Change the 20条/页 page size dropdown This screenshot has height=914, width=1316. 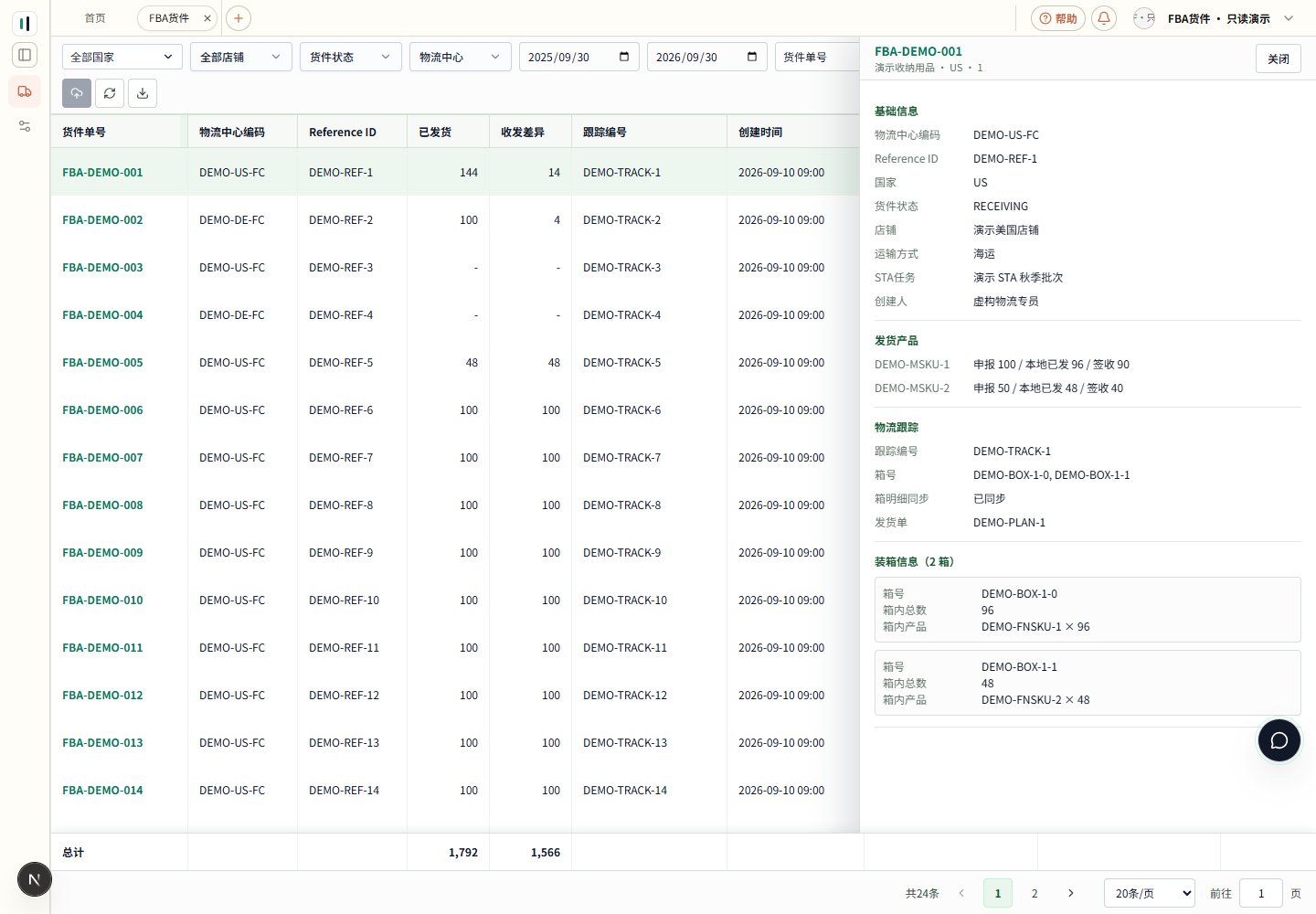[1150, 893]
